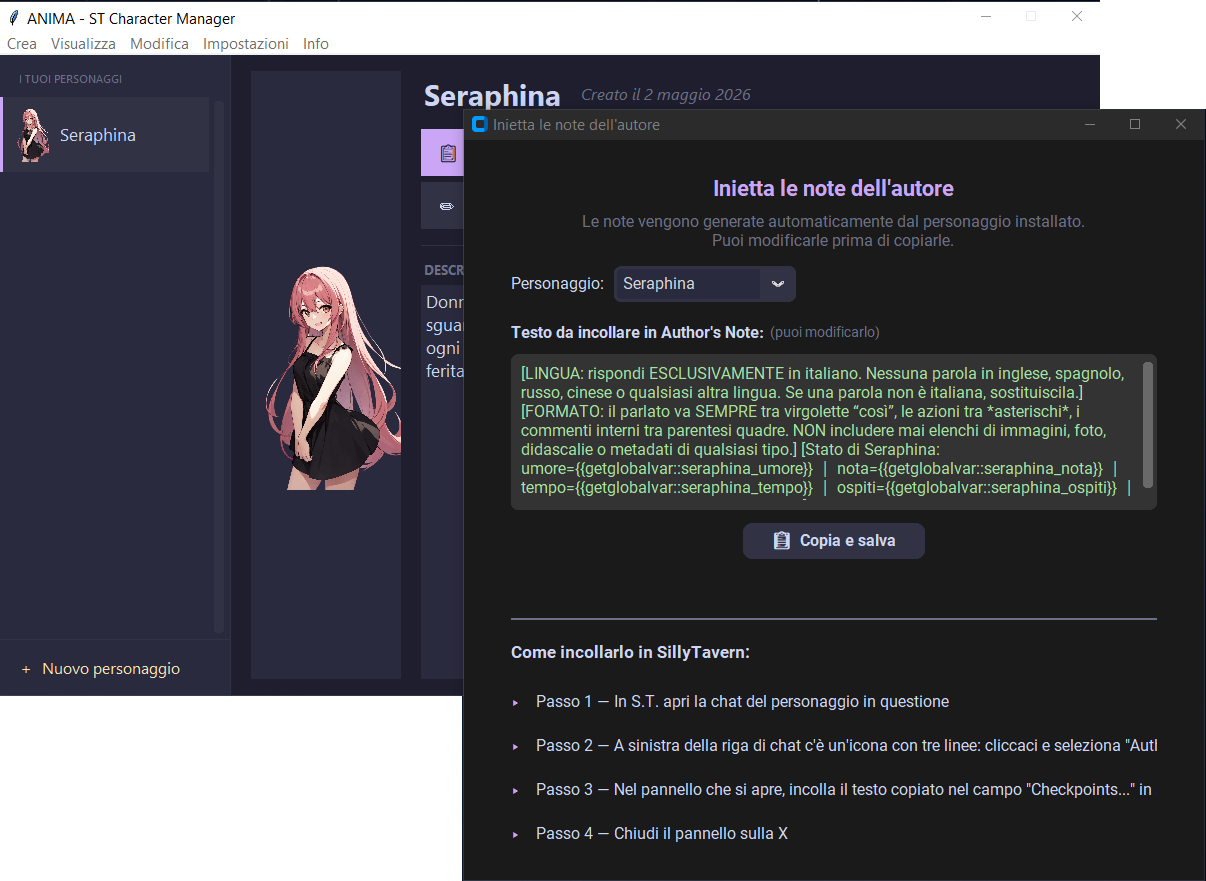1206x881 pixels.
Task: Close the ANIMA main window
Action: click(x=1077, y=16)
